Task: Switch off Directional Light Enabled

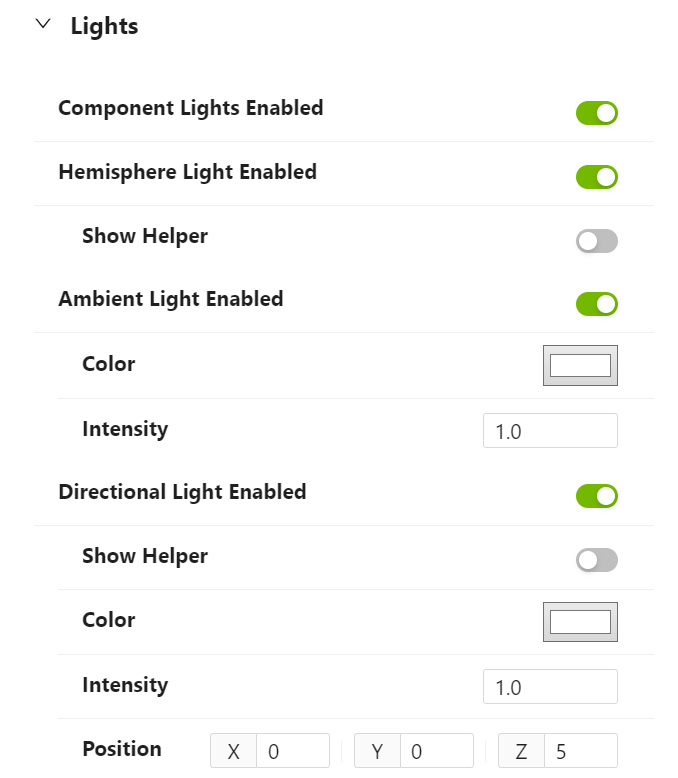Action: tap(596, 496)
